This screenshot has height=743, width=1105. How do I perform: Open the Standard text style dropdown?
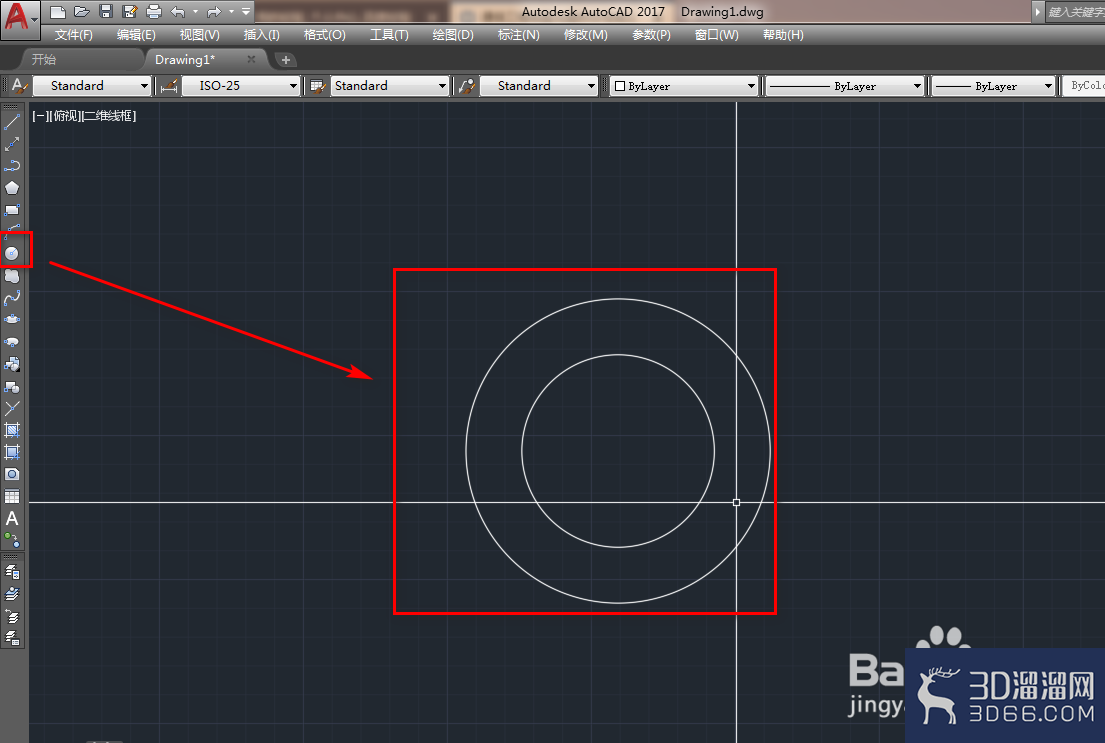pos(92,86)
